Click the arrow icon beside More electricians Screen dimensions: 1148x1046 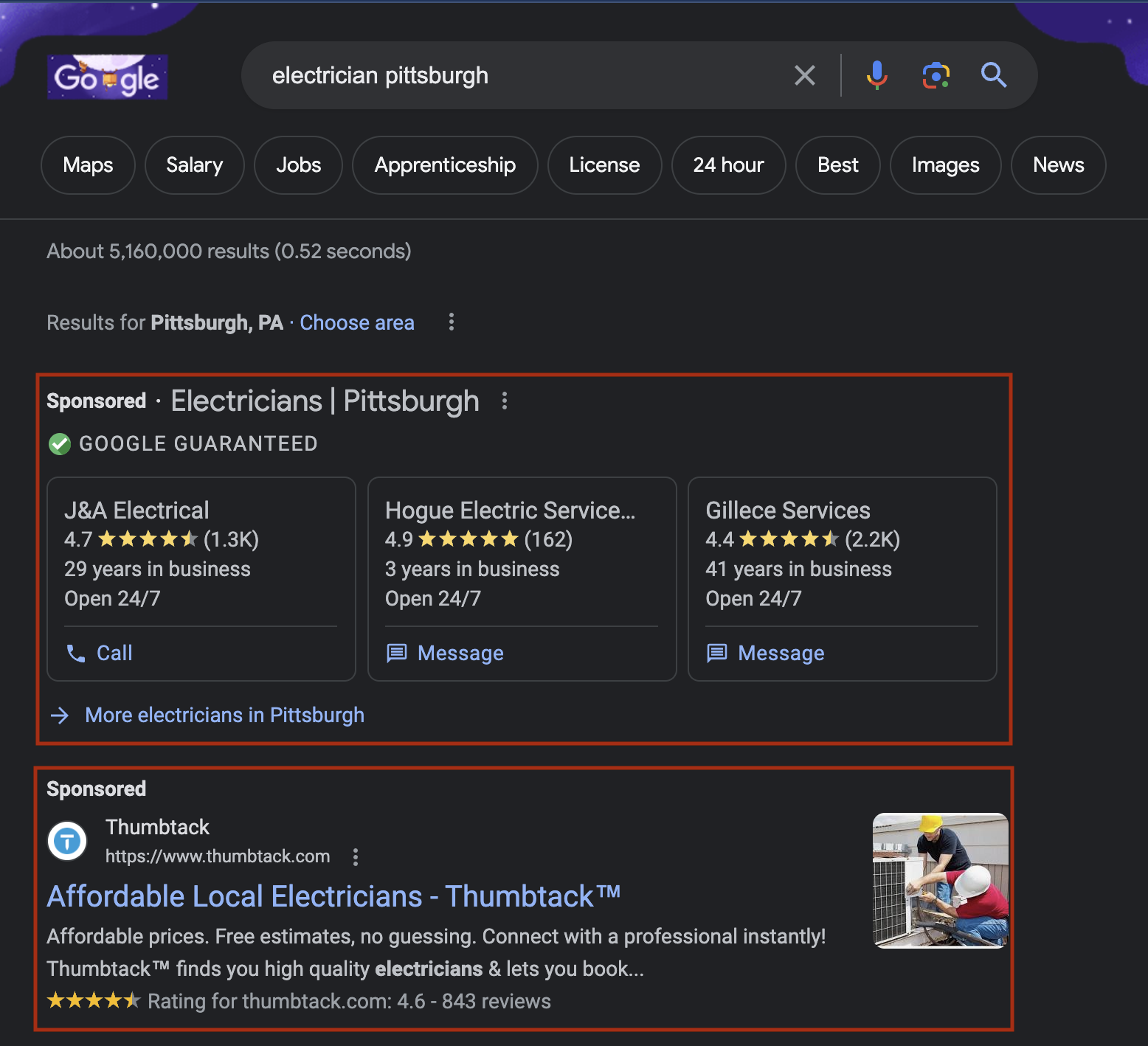[x=60, y=716]
